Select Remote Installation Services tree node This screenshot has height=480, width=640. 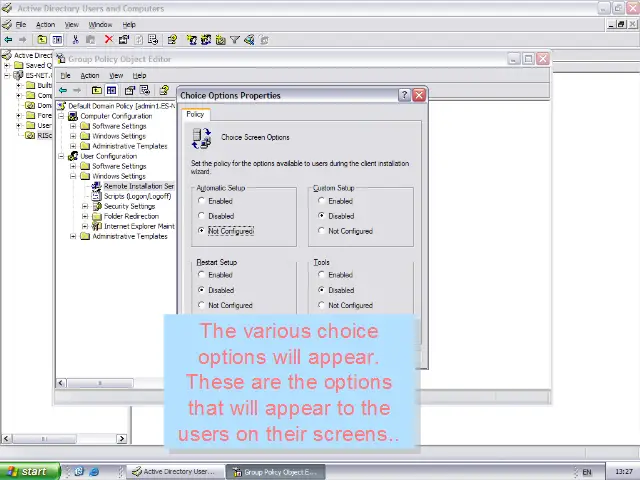[139, 186]
